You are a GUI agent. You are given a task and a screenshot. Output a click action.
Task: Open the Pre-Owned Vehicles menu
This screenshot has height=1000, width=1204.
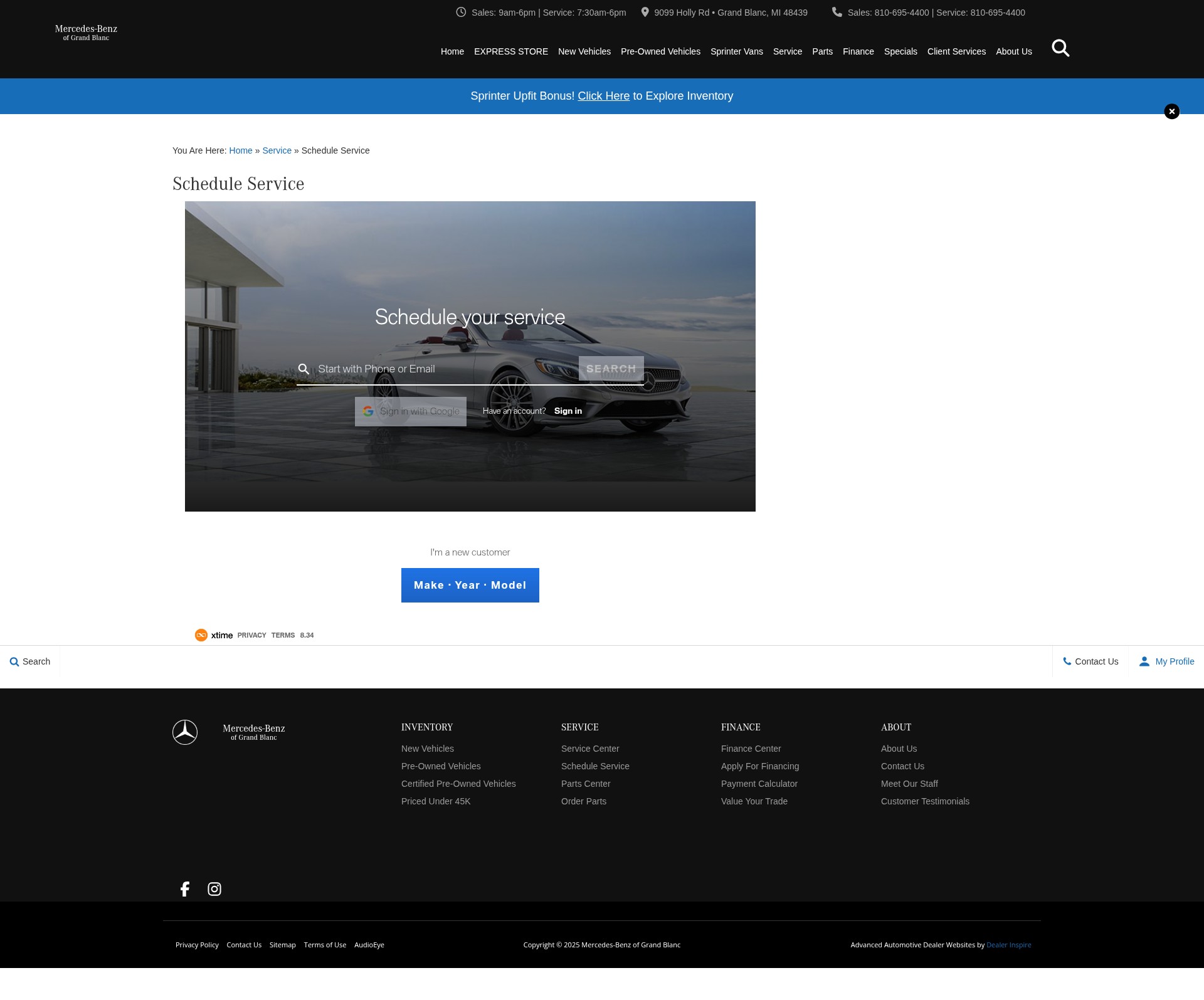point(660,51)
